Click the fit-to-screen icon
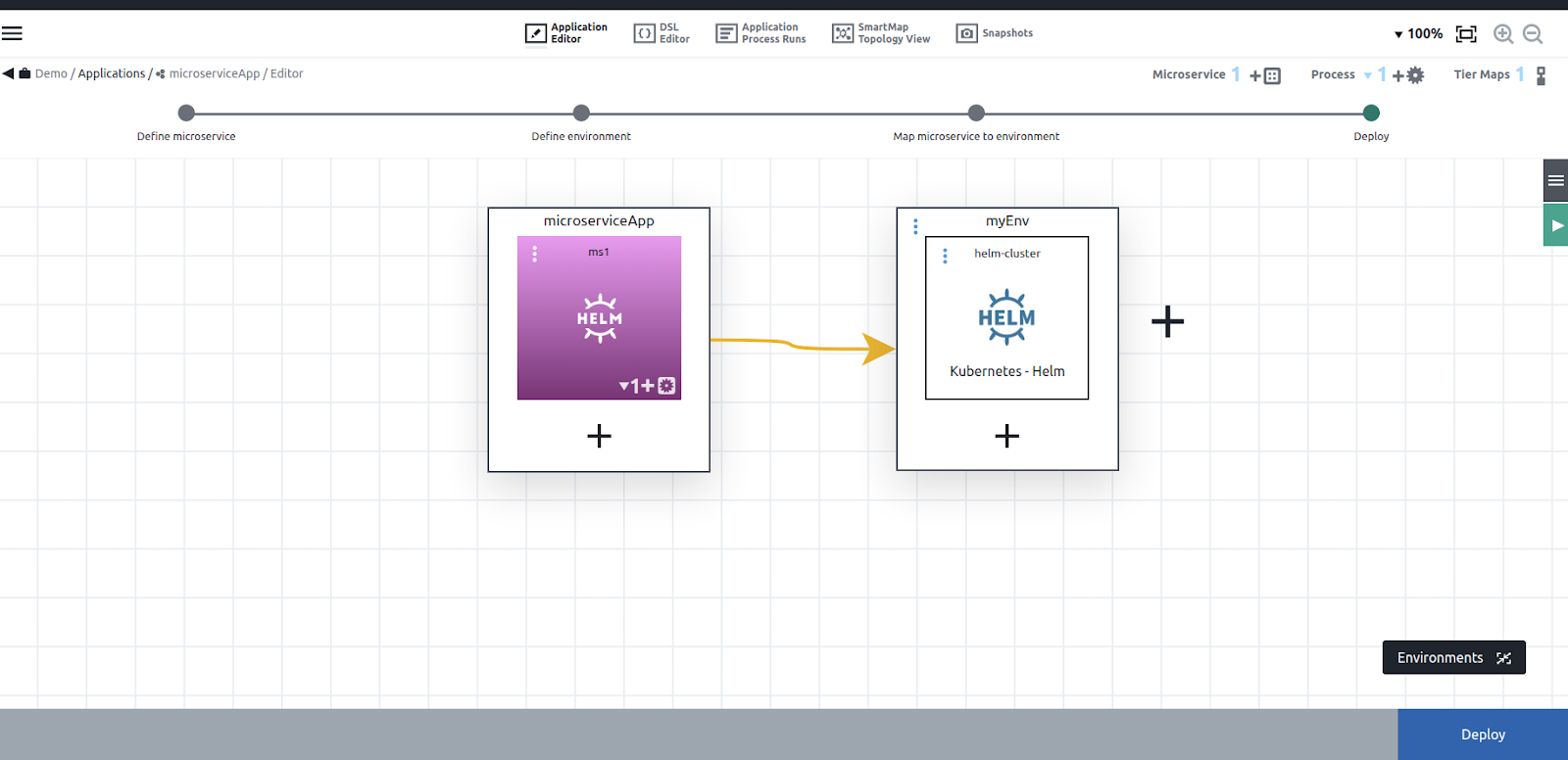This screenshot has height=760, width=1568. coord(1466,34)
